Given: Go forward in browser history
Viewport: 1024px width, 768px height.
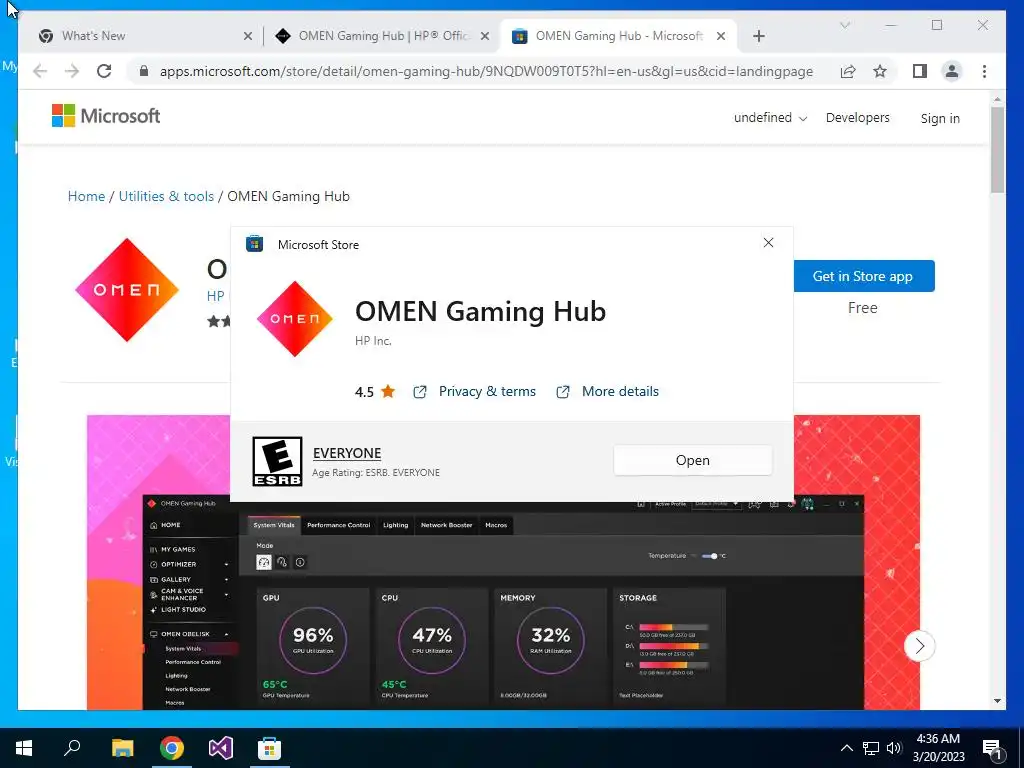Looking at the screenshot, I should pos(72,71).
